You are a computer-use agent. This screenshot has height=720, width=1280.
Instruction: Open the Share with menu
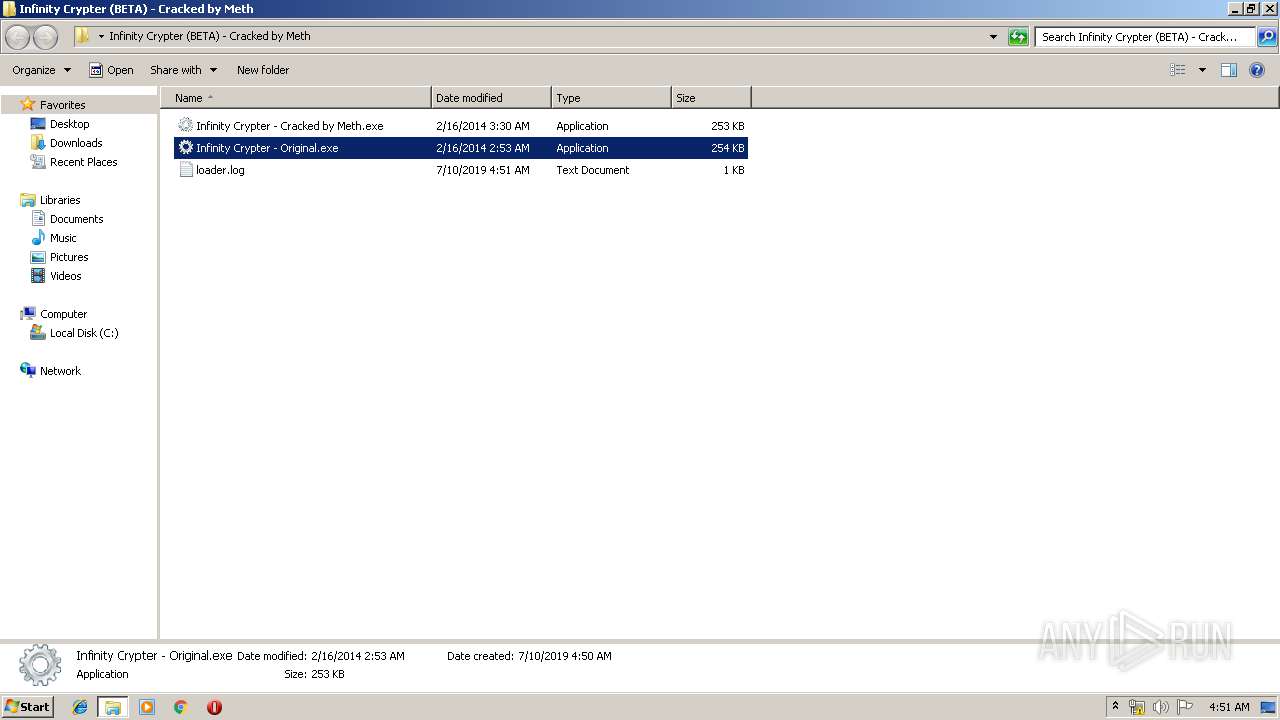coord(183,70)
